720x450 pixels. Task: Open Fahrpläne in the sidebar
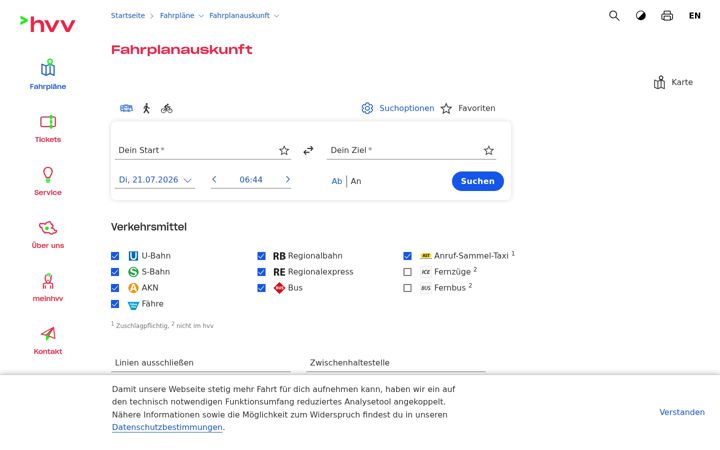coord(48,74)
